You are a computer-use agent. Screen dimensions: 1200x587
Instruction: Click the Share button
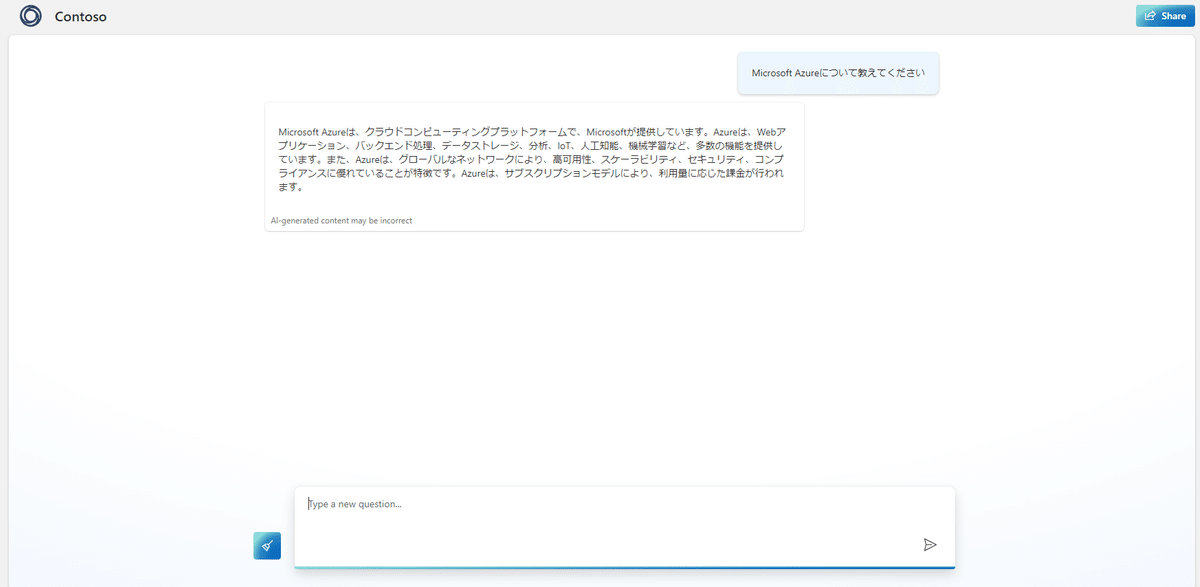(x=1164, y=16)
